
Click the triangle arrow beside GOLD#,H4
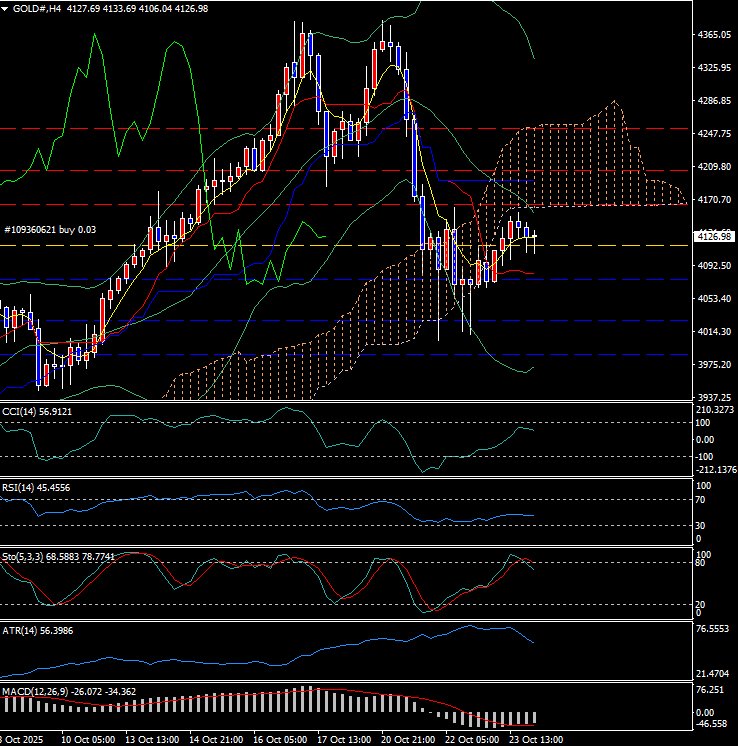point(6,8)
